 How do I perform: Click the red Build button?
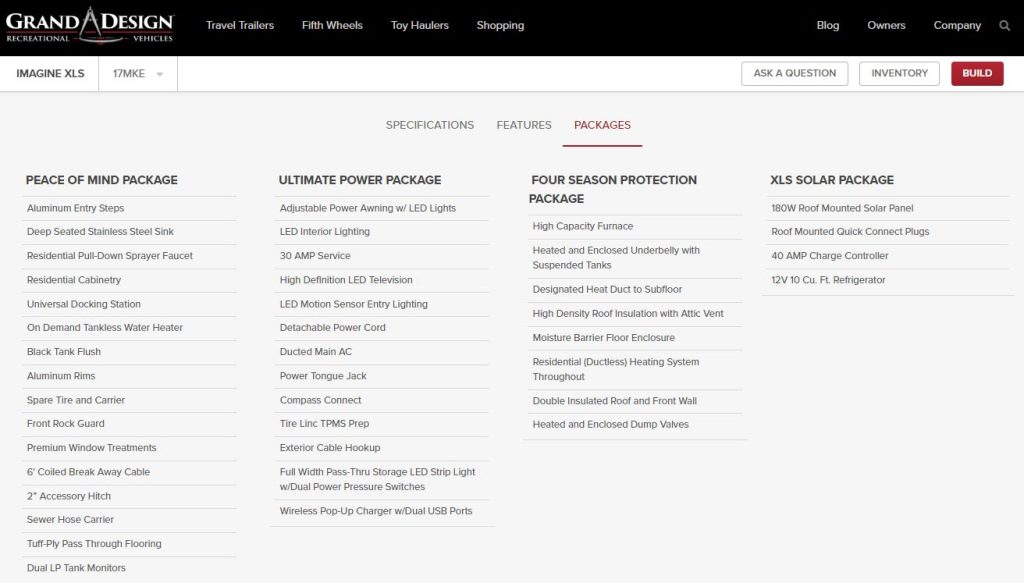(x=977, y=73)
